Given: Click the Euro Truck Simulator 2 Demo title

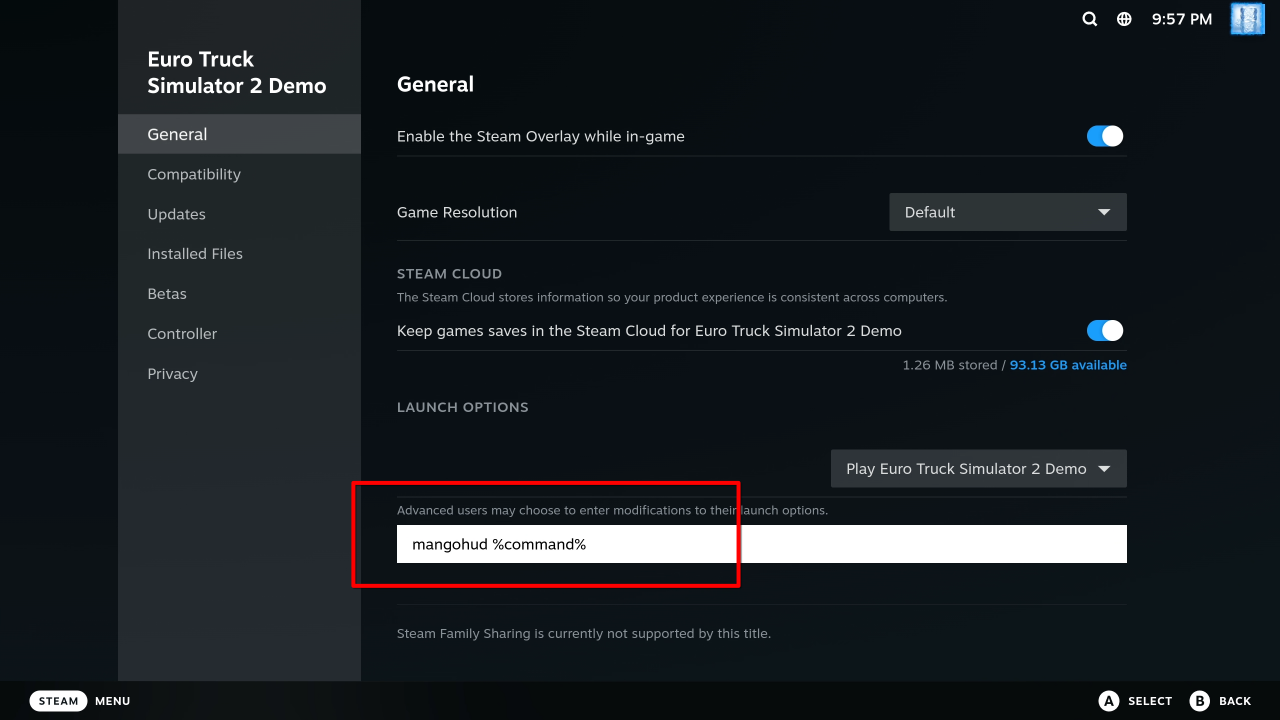Looking at the screenshot, I should click(x=237, y=72).
